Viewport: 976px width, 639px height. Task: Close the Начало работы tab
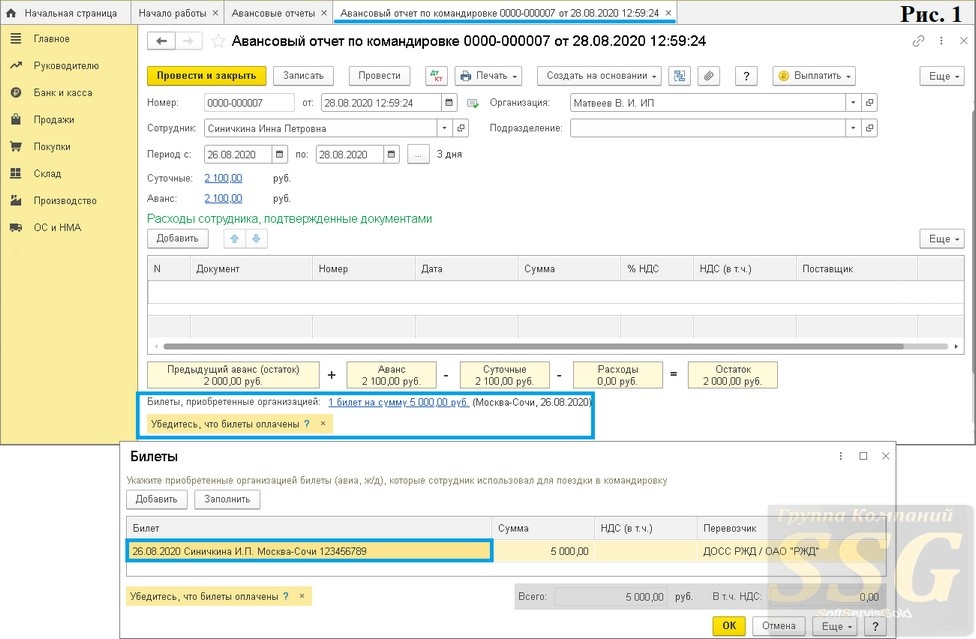[215, 13]
